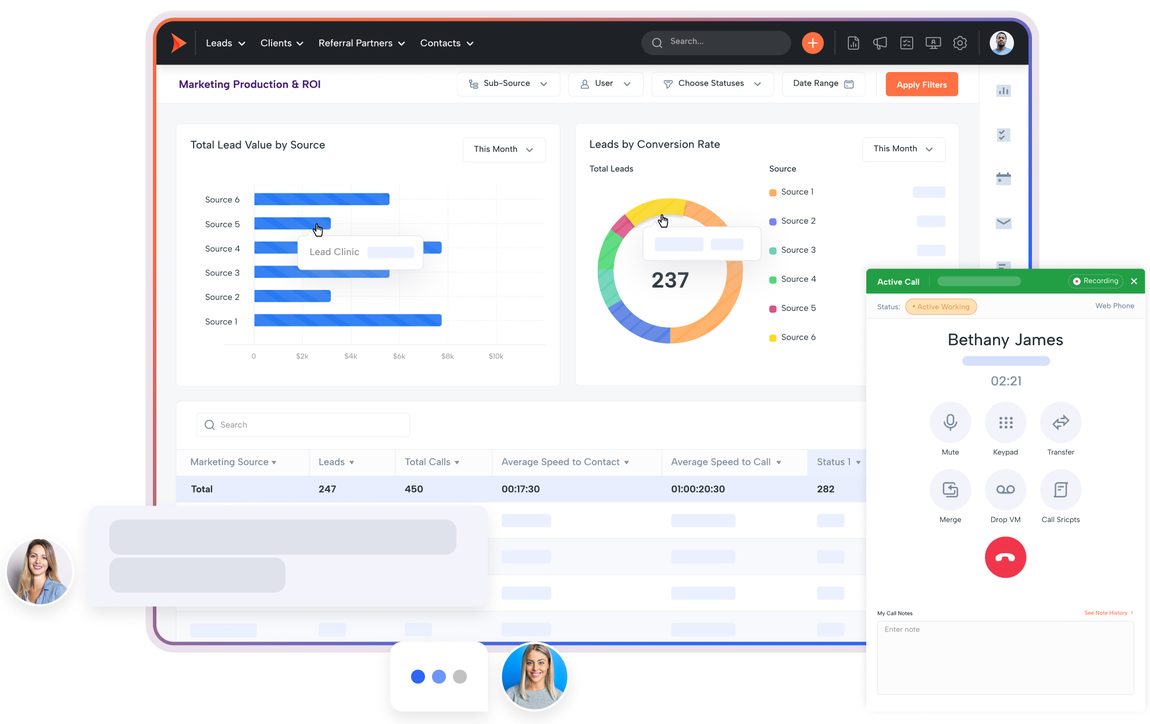This screenshot has height=724, width=1150.
Task: Click the Apply Filters button
Action: [921, 84]
